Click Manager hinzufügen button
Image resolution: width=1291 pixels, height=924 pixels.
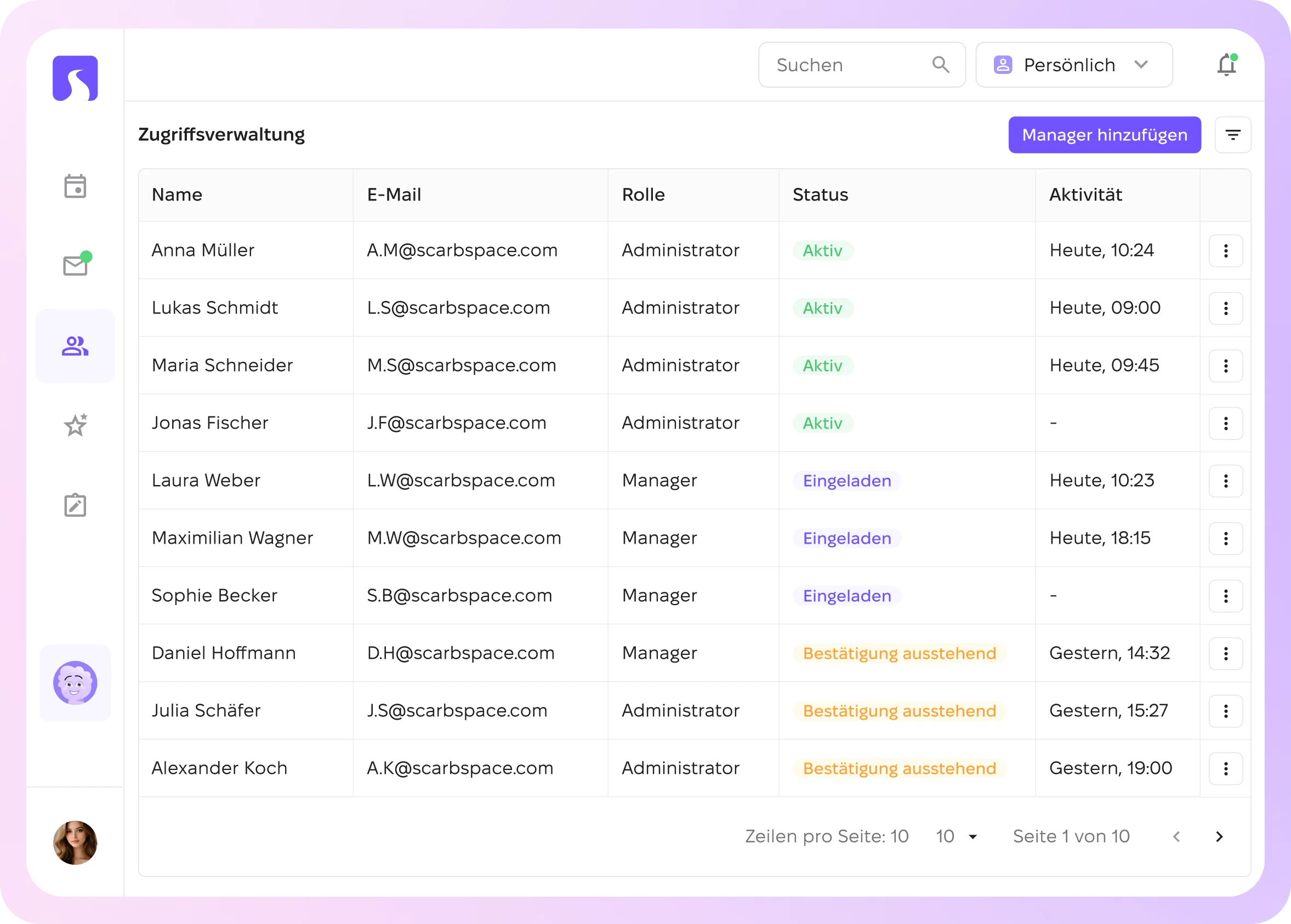click(1105, 135)
